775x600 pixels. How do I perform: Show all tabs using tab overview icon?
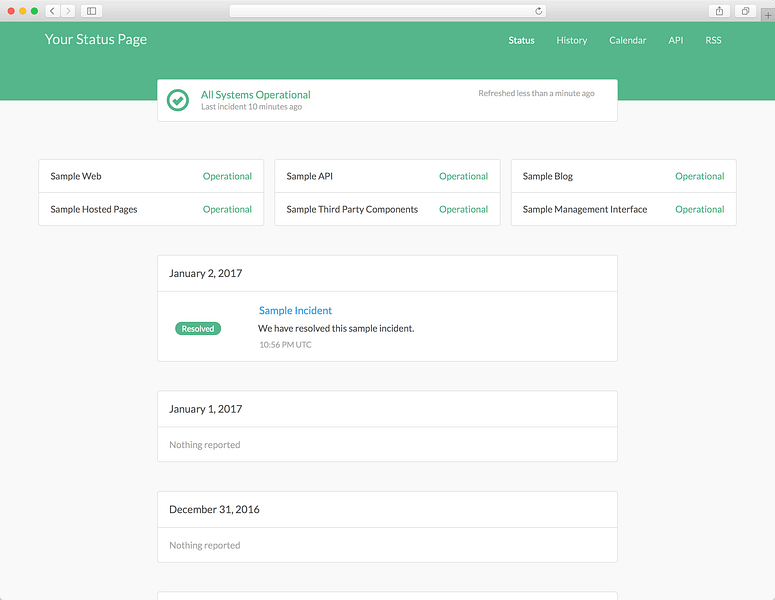[745, 11]
